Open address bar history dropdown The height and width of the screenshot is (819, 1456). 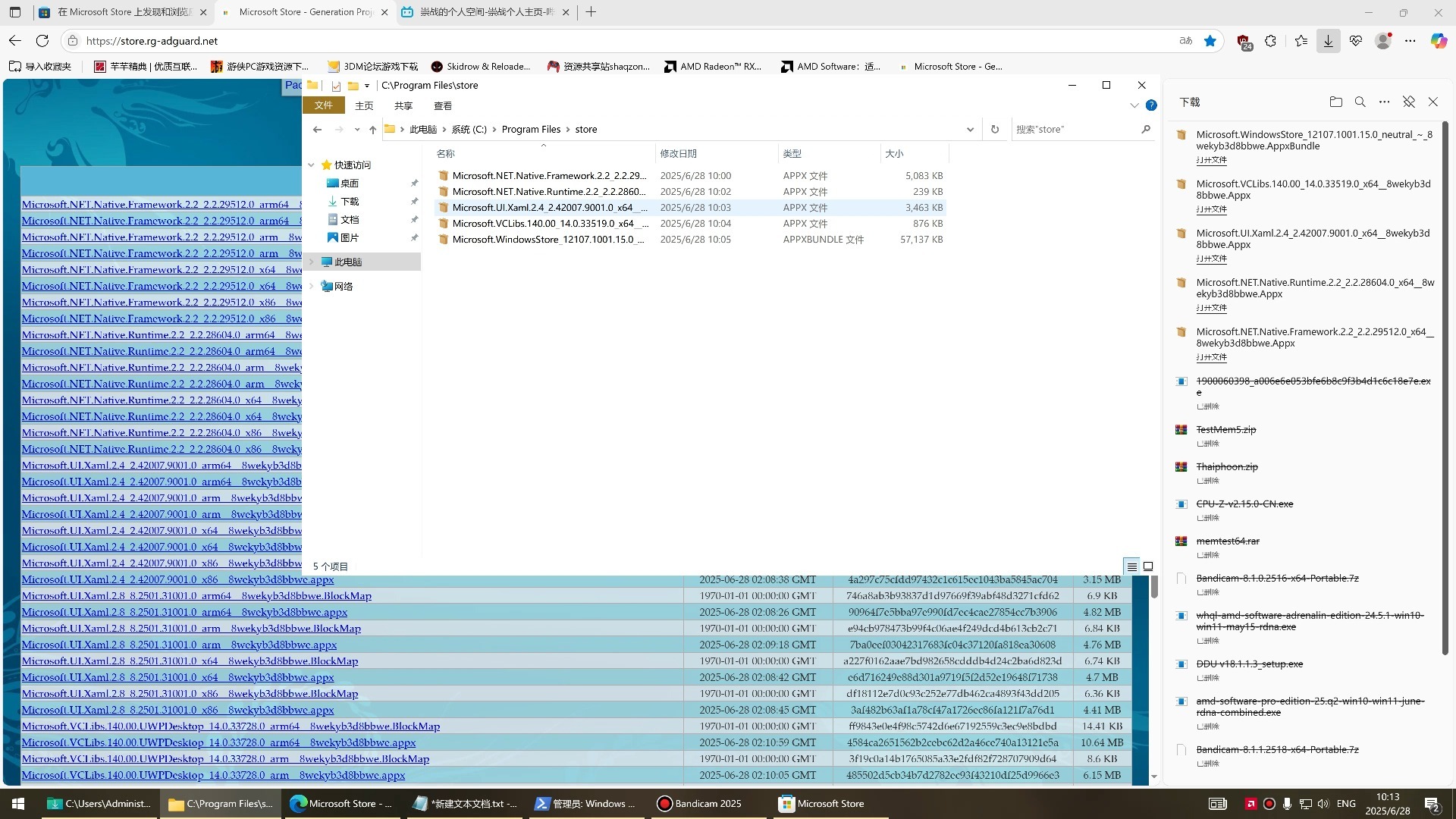[970, 130]
